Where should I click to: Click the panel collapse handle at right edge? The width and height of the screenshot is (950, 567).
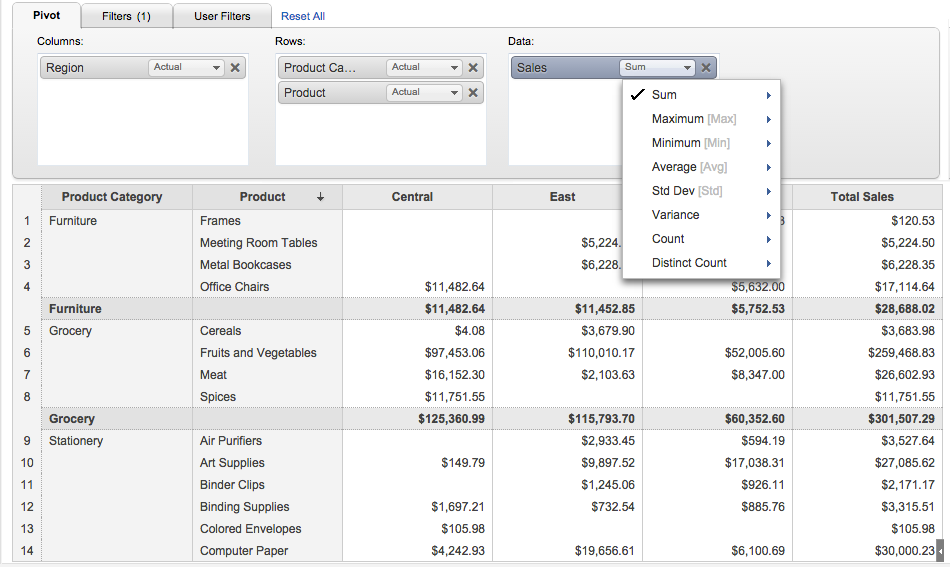pyautogui.click(x=939, y=549)
